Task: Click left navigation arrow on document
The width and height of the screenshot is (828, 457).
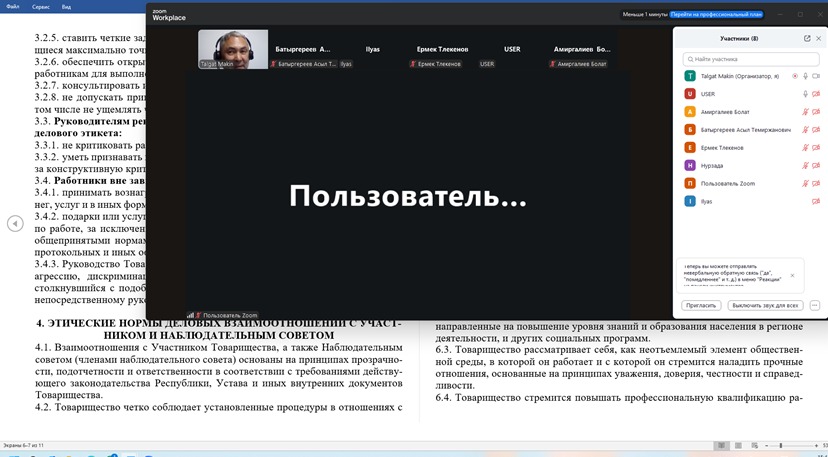Action: point(14,224)
